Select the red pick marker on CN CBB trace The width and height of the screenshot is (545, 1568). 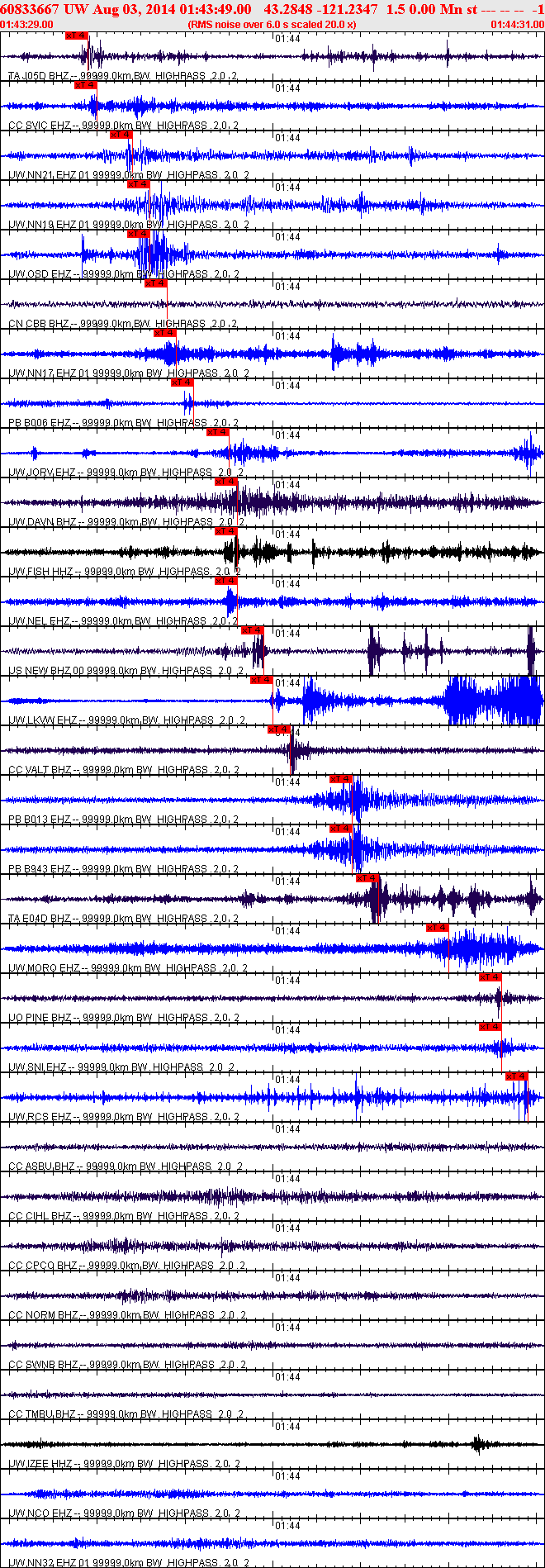click(x=155, y=283)
